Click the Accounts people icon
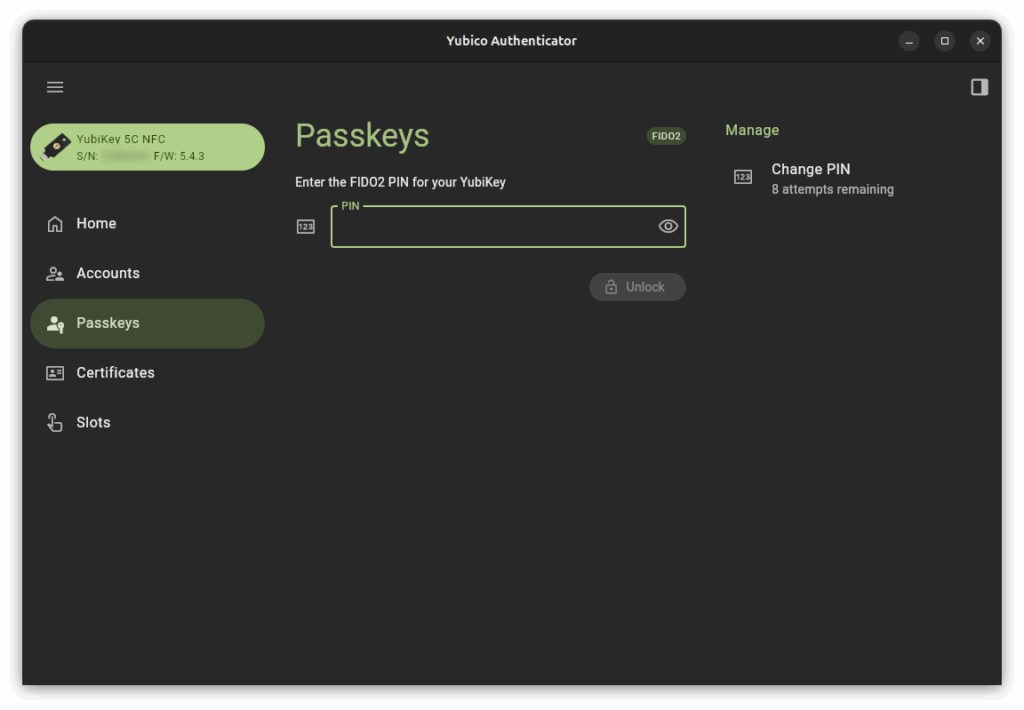The width and height of the screenshot is (1024, 710). click(x=55, y=274)
